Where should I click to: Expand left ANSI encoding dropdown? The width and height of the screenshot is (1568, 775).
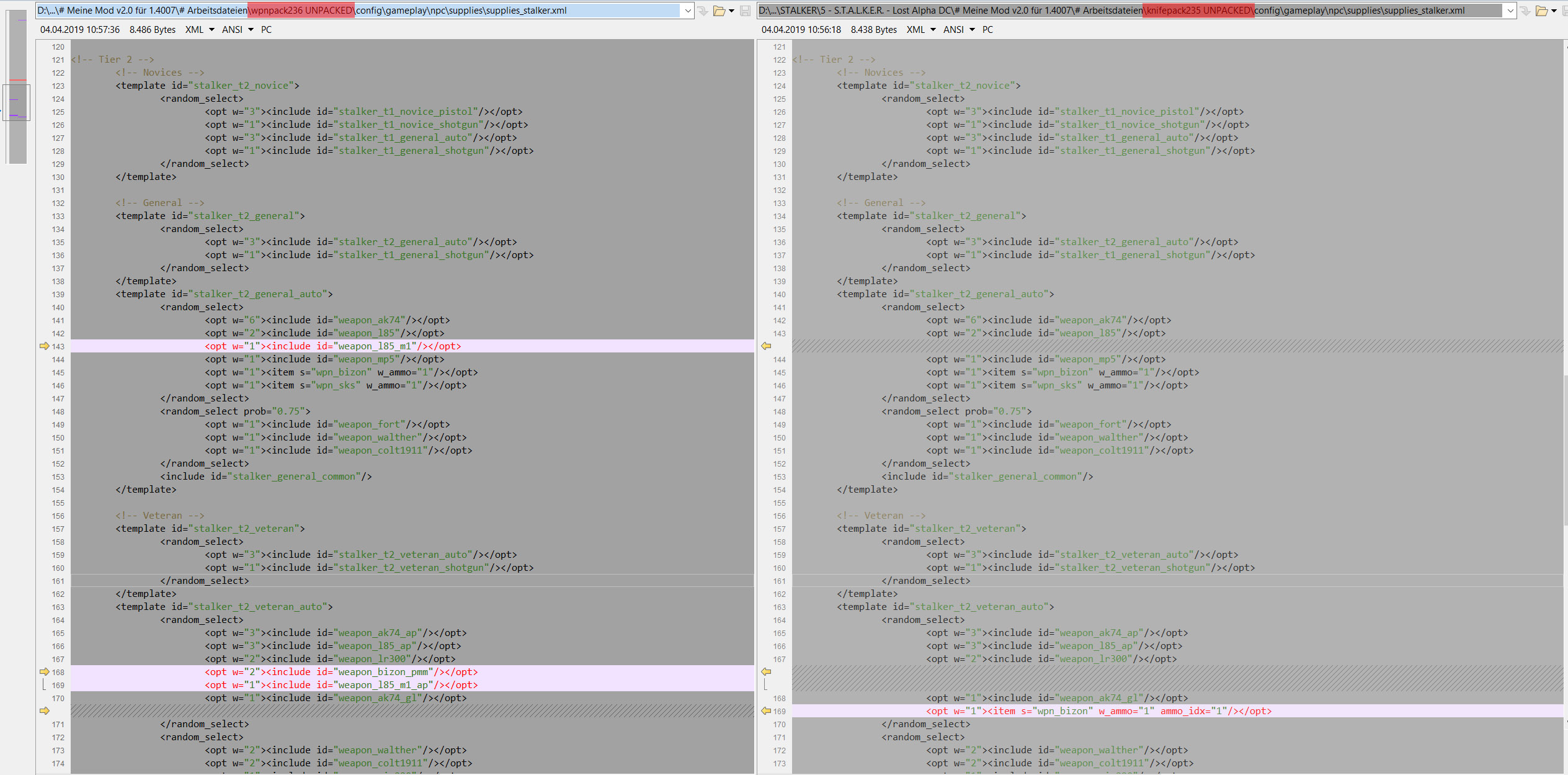251,30
